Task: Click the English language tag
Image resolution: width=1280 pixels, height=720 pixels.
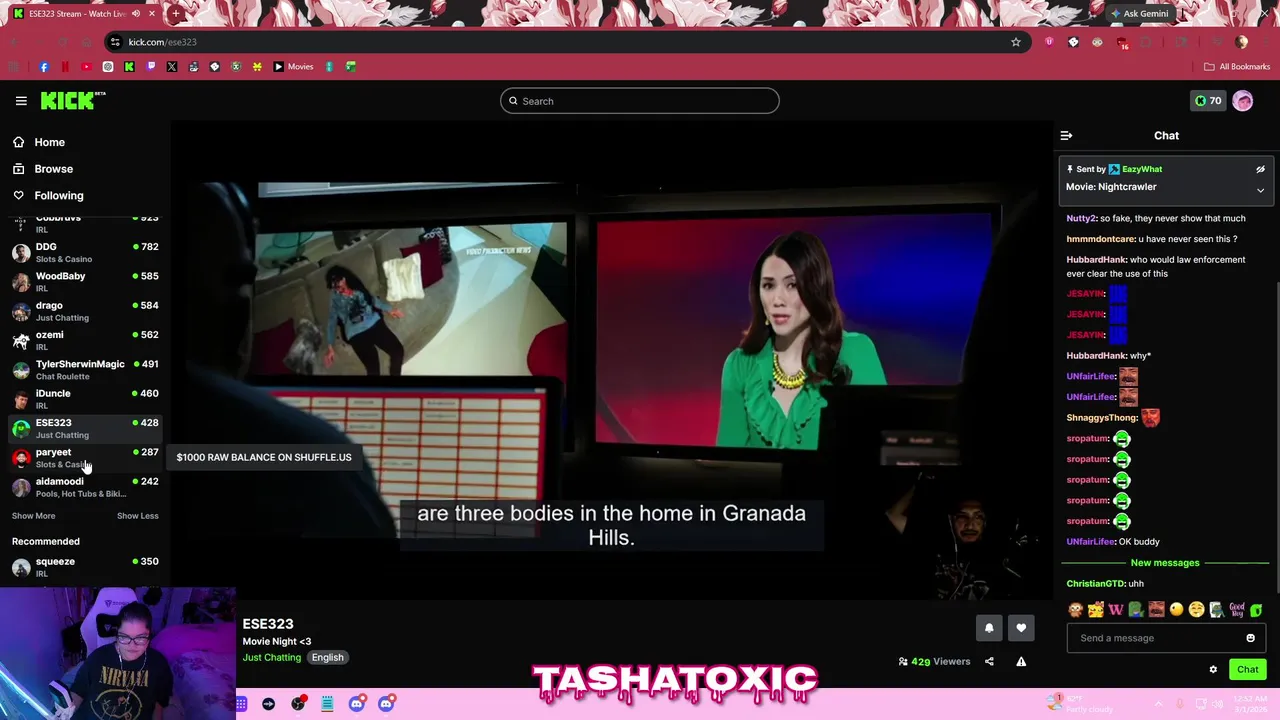Action: click(327, 658)
